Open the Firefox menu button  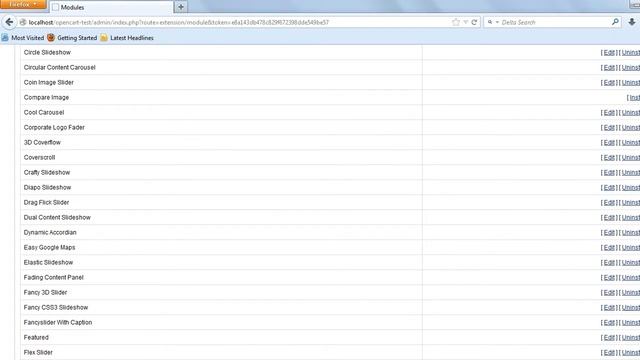pos(23,4)
